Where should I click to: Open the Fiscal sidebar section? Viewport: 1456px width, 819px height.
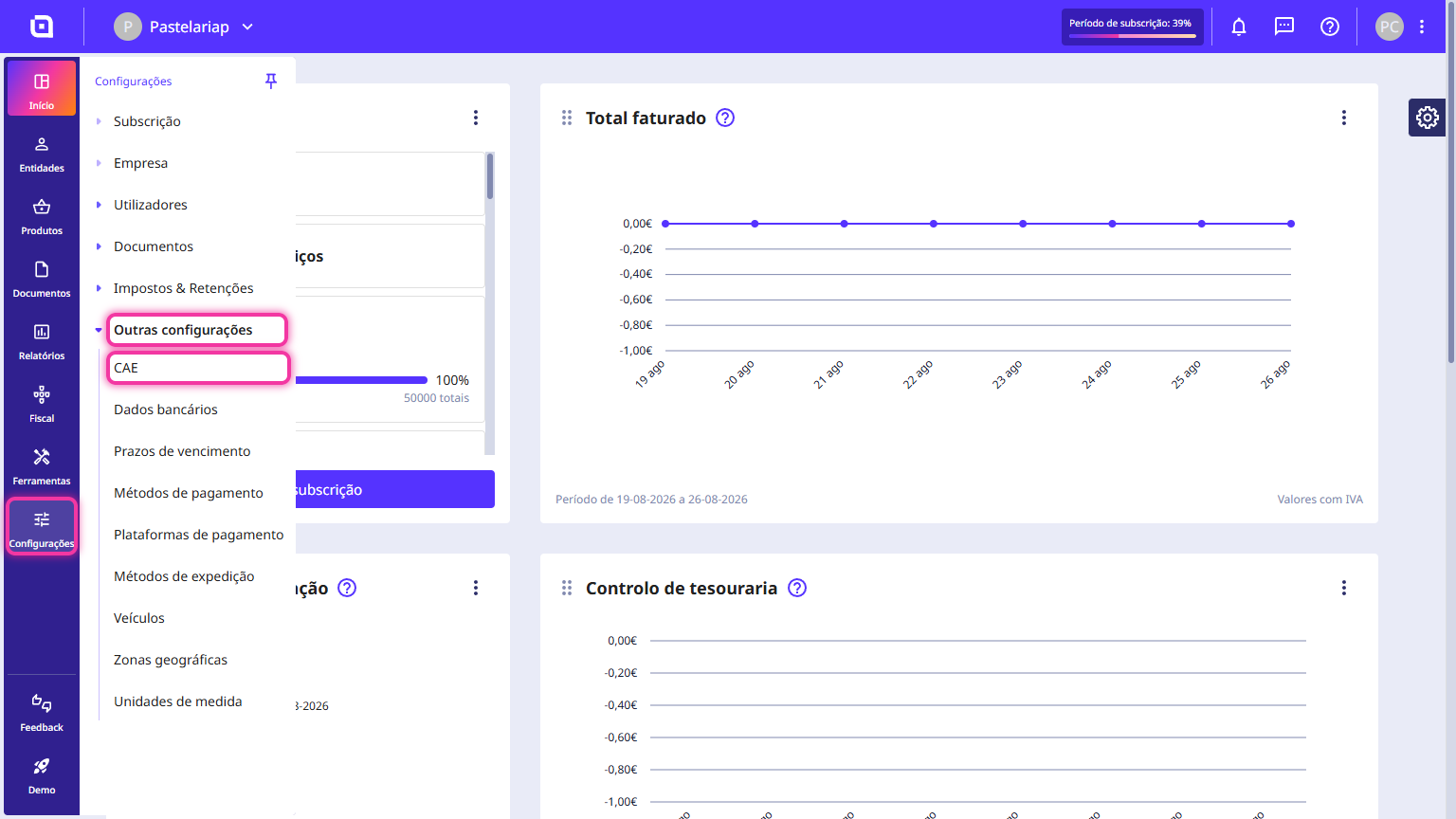point(42,405)
